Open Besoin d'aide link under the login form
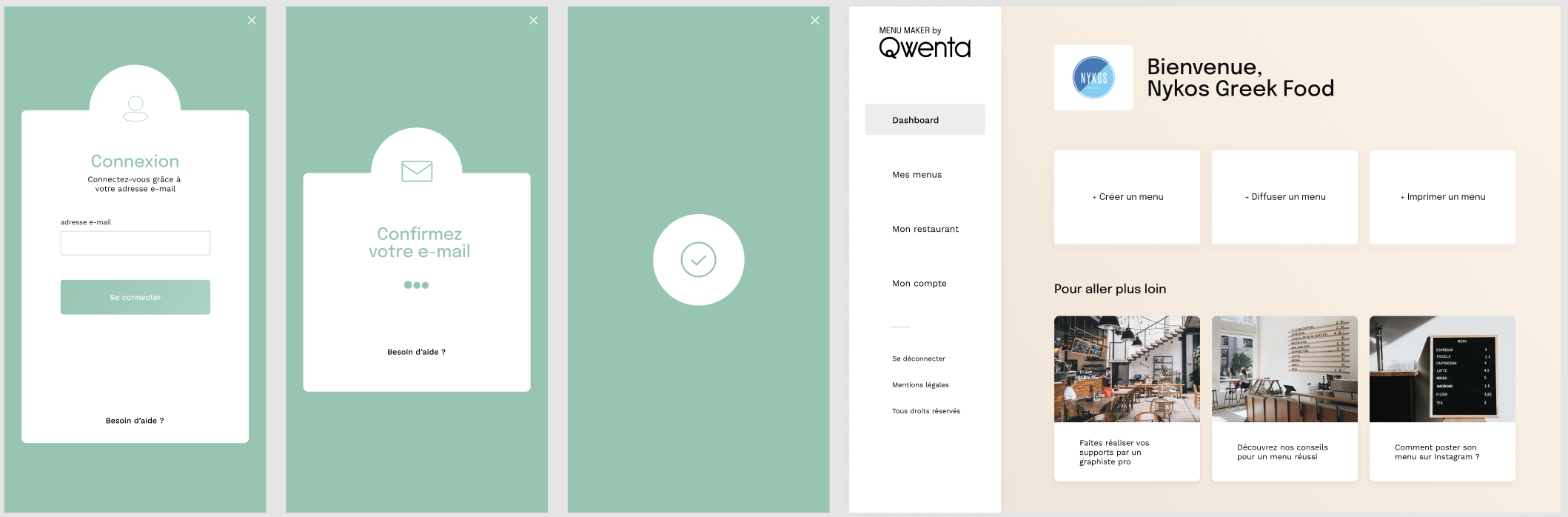This screenshot has height=517, width=1568. click(x=135, y=421)
